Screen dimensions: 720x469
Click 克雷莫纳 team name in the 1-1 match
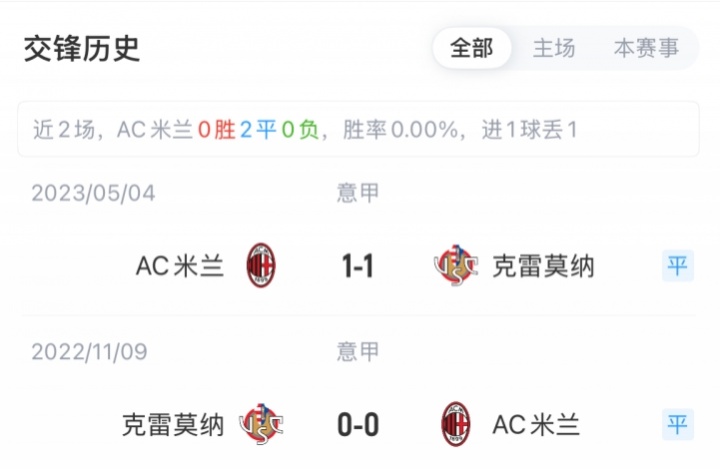[x=544, y=266]
